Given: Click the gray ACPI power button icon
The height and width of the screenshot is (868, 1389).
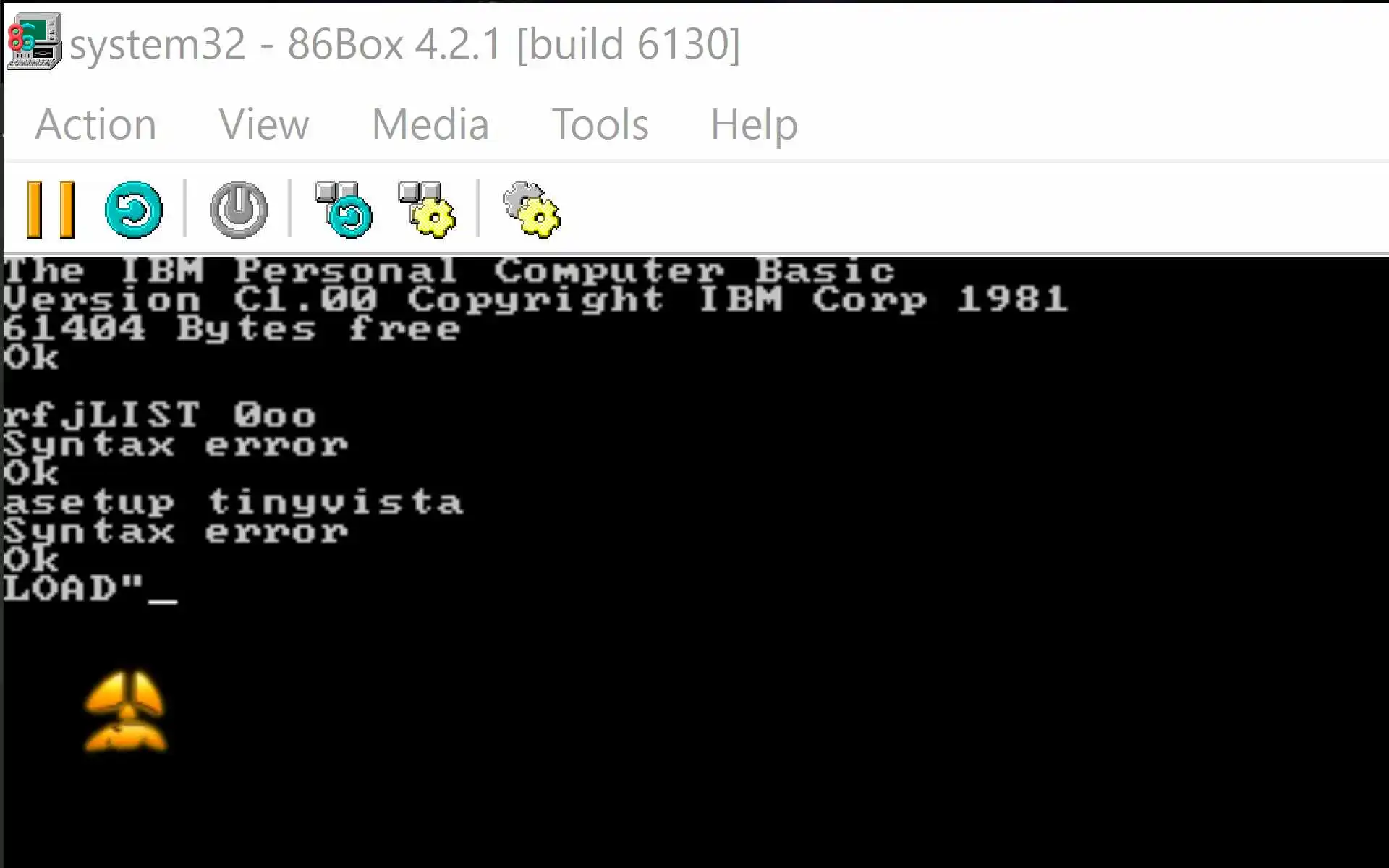Looking at the screenshot, I should pos(238,210).
